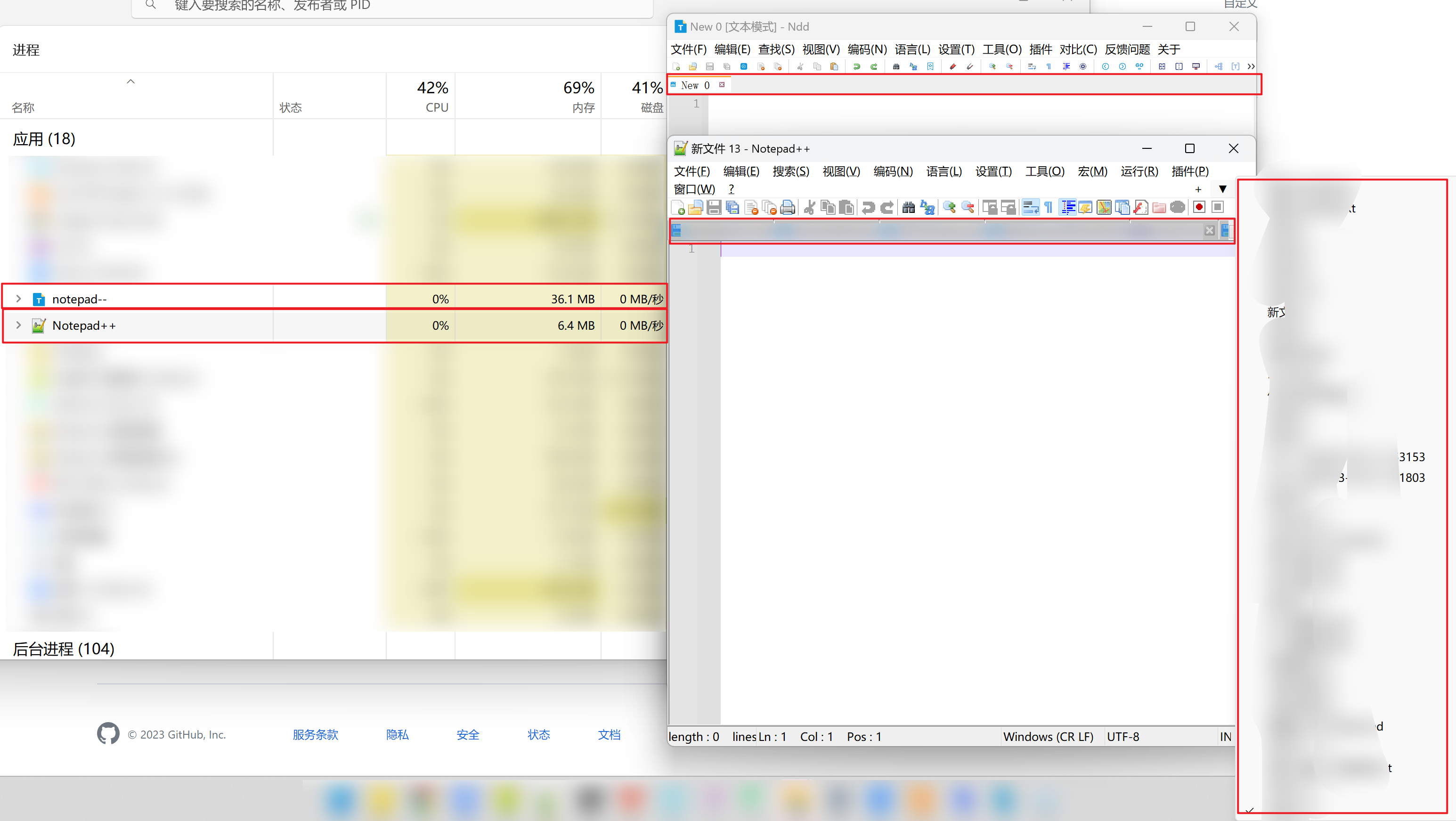
Task: Select the Zoom In icon in Notepad++
Action: pos(950,207)
